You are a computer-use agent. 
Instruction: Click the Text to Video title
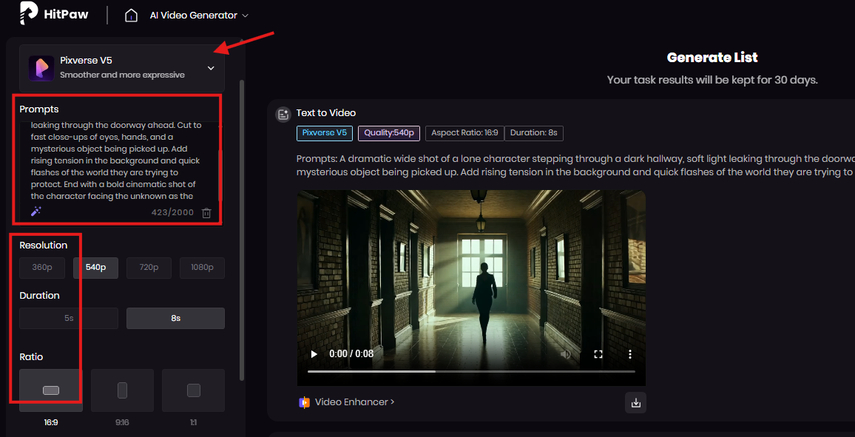pyautogui.click(x=326, y=113)
